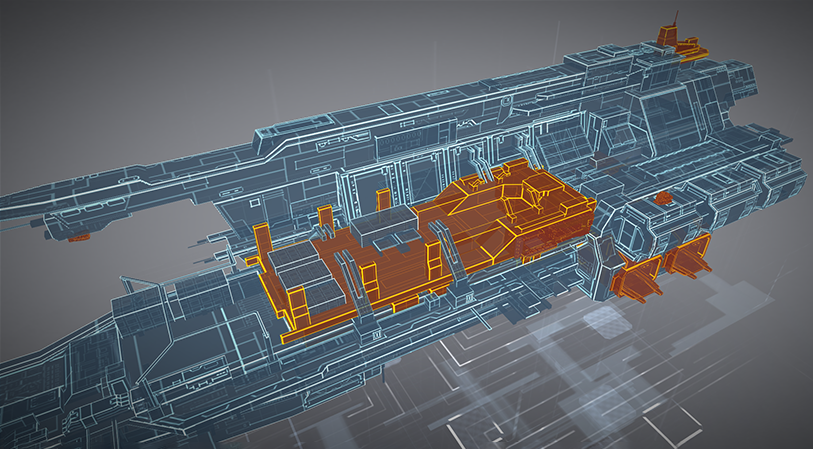
Task: Click the thin antenna mast at ship's top
Action: 676,20
